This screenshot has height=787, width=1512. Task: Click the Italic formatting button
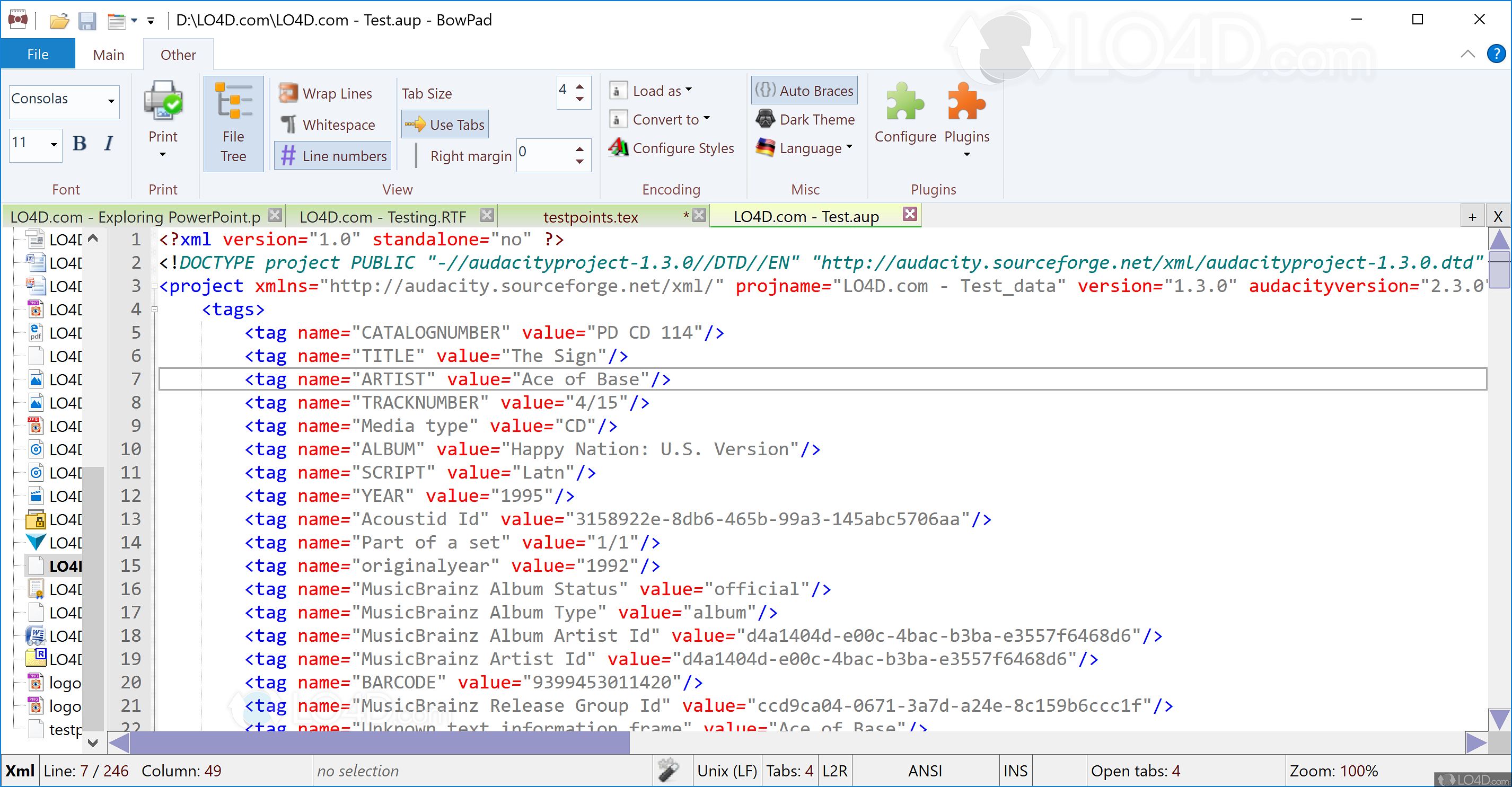(109, 143)
